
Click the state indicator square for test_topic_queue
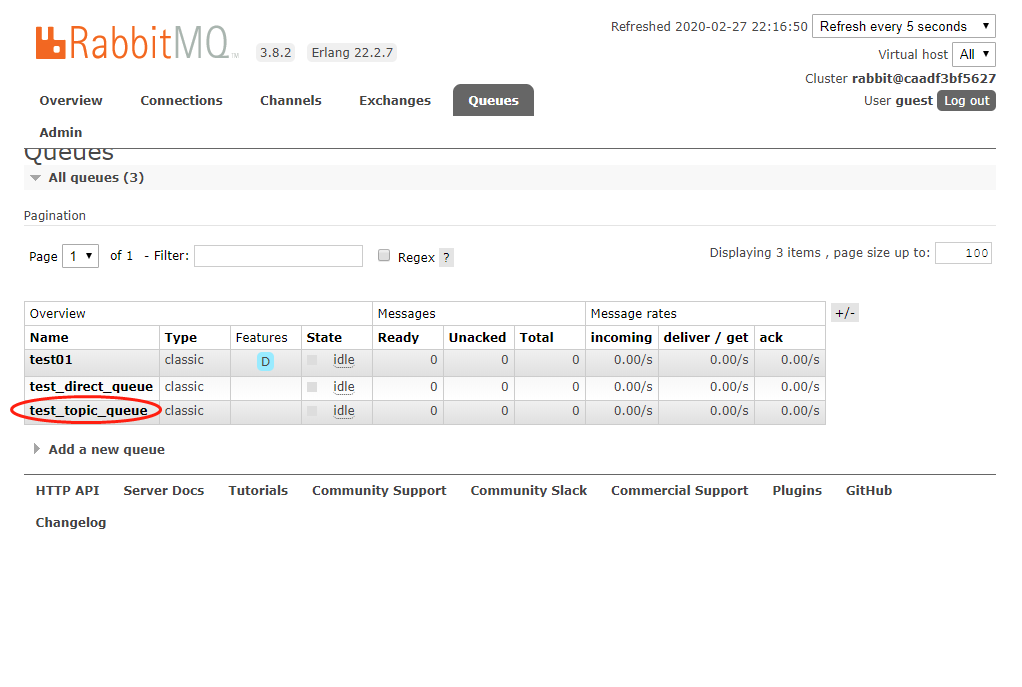(x=312, y=411)
